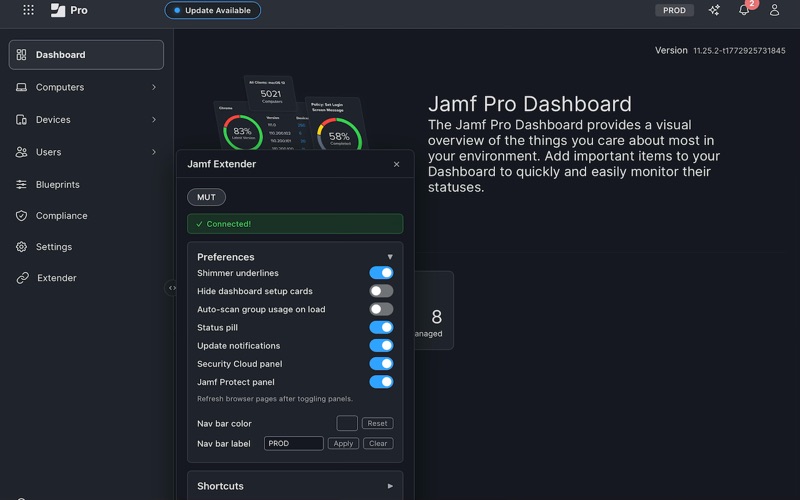Open the Nav bar color swatch
Viewport: 800px width, 500px height.
point(347,423)
